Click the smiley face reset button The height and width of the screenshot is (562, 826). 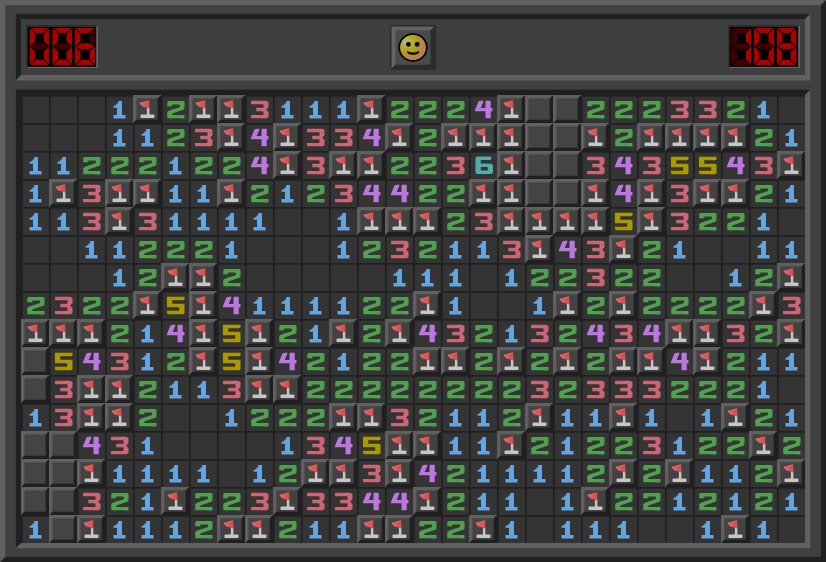click(x=412, y=47)
